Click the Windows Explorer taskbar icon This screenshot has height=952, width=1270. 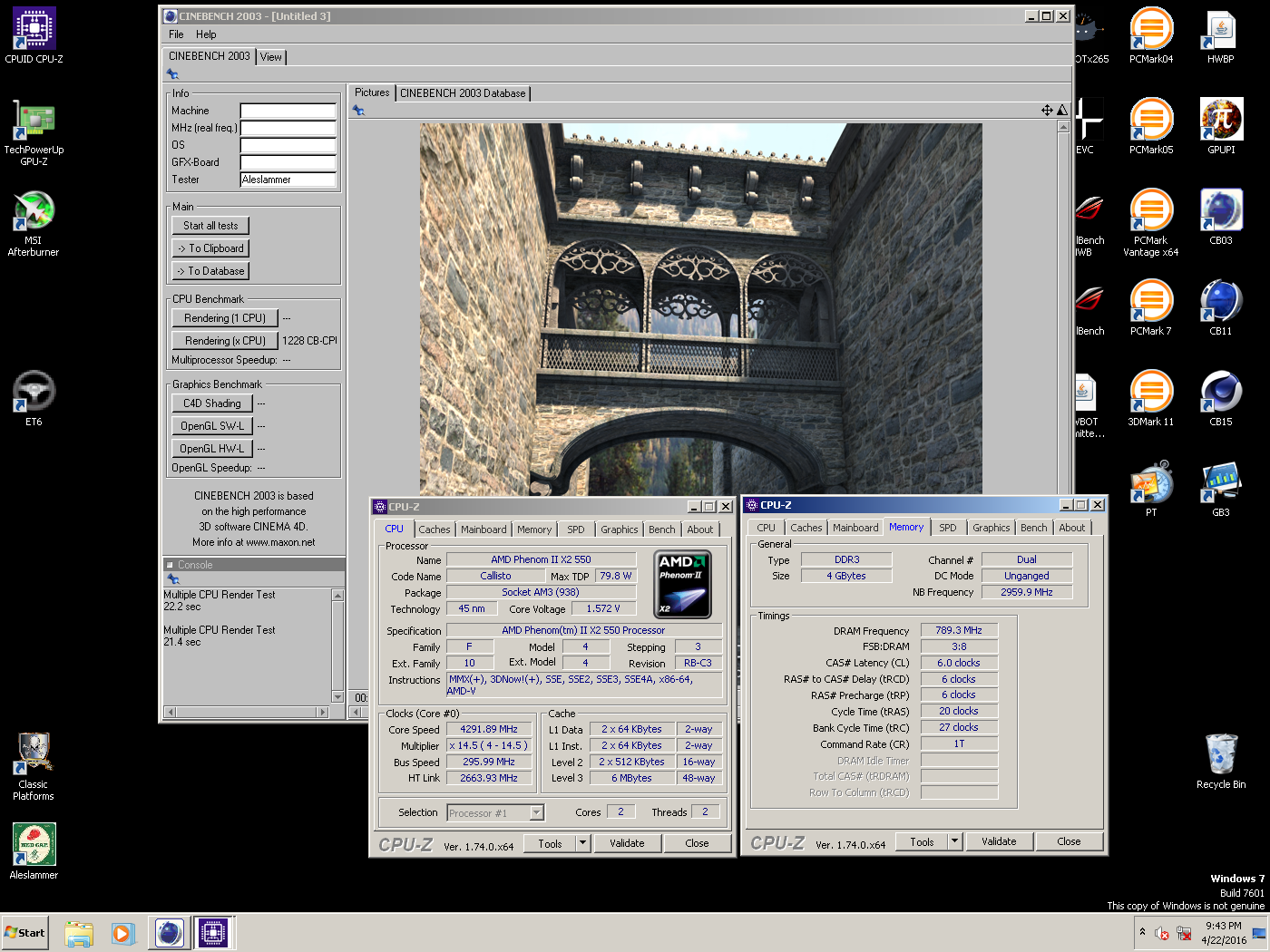coord(79,933)
